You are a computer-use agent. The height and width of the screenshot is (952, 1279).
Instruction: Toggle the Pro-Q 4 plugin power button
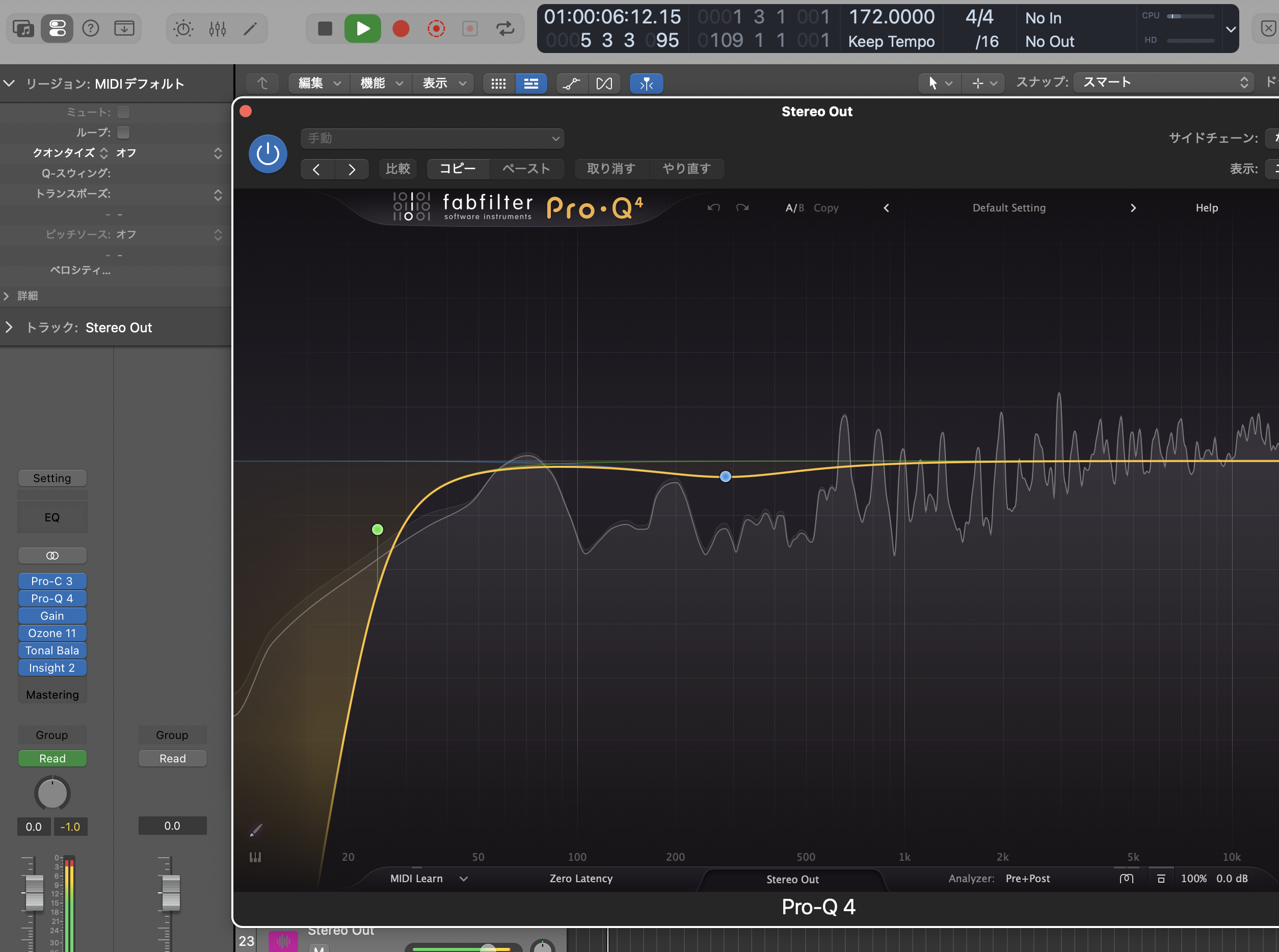coord(268,154)
